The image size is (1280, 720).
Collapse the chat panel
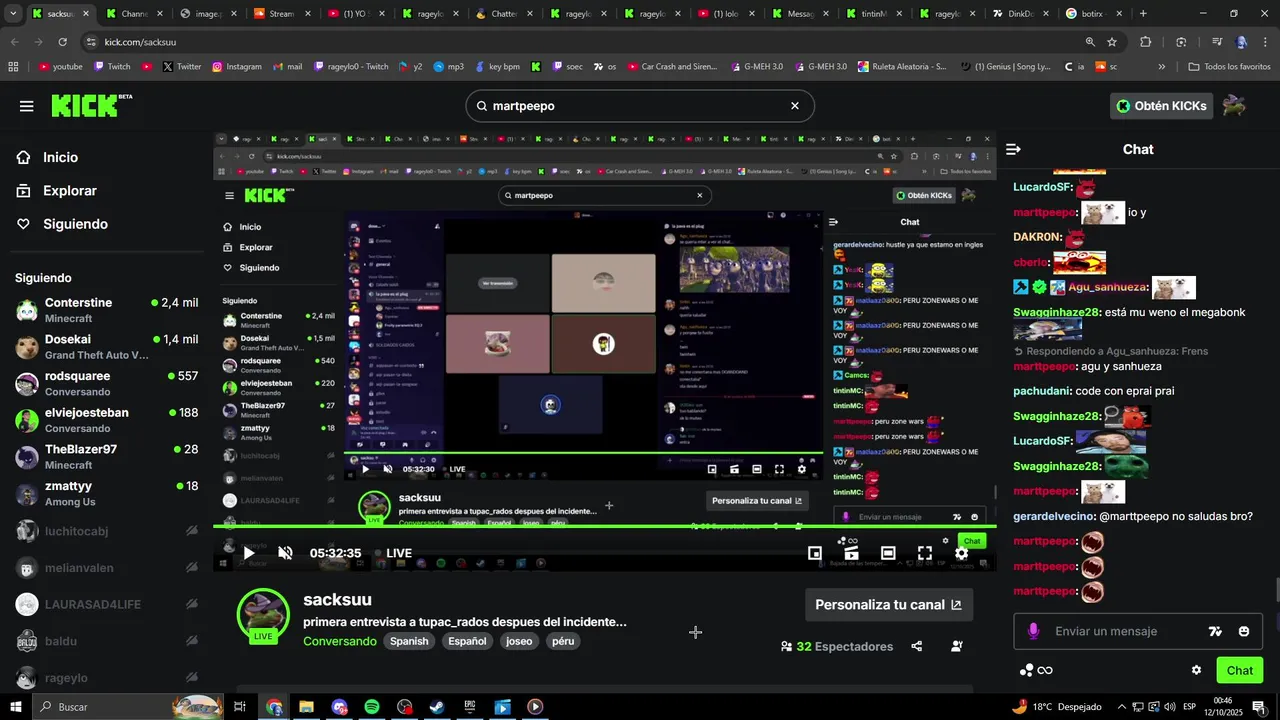[1013, 149]
